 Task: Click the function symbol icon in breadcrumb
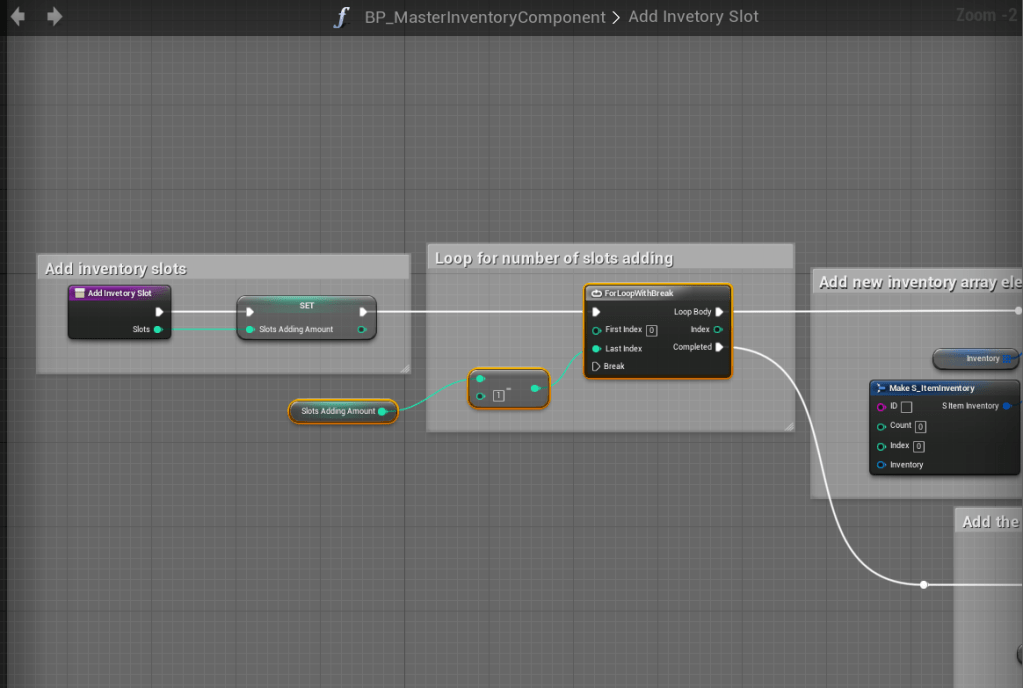coord(343,17)
